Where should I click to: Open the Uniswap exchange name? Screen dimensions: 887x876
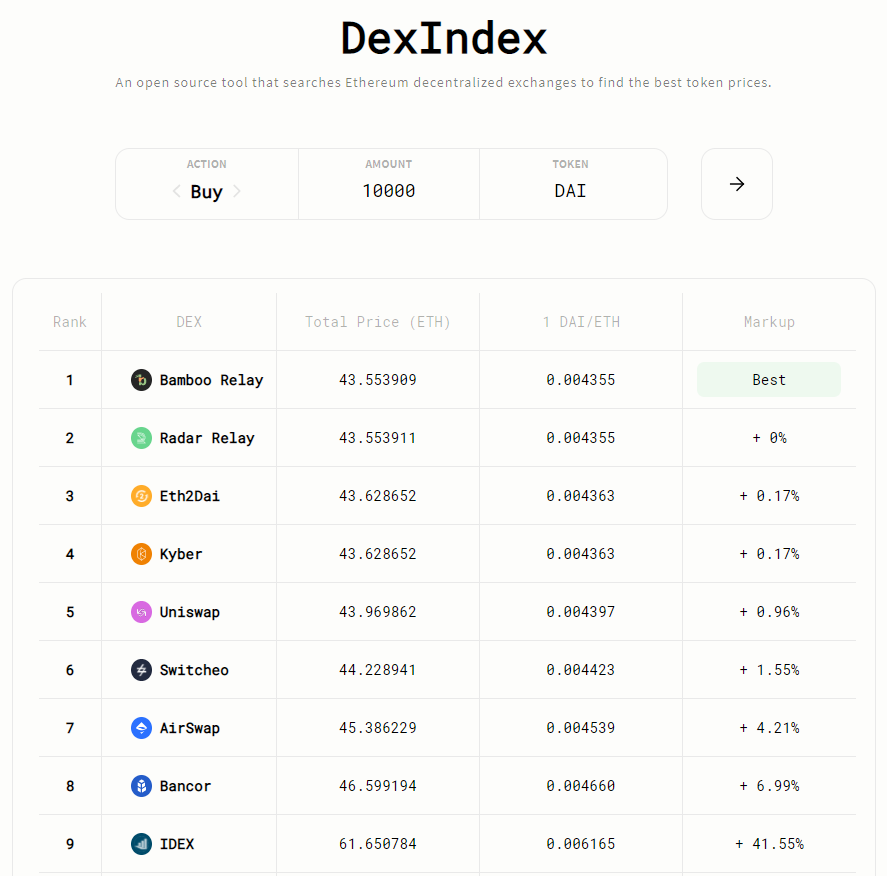pos(190,612)
